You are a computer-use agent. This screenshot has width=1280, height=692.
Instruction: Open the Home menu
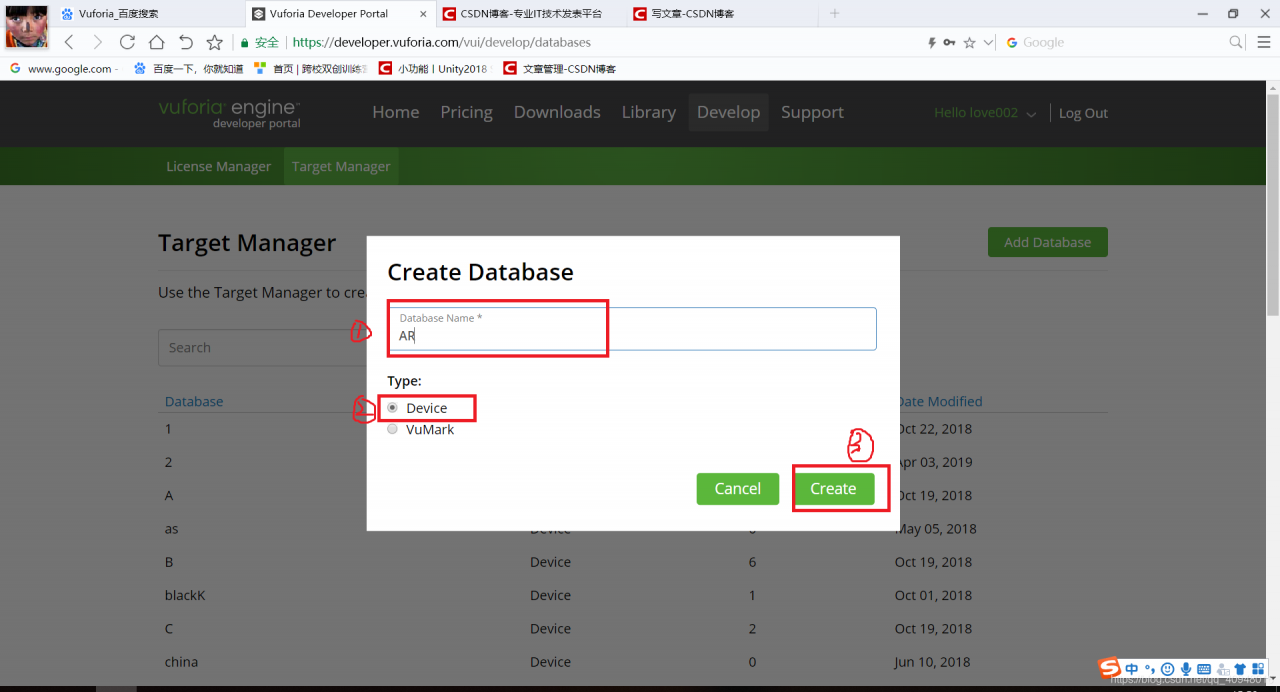[396, 112]
